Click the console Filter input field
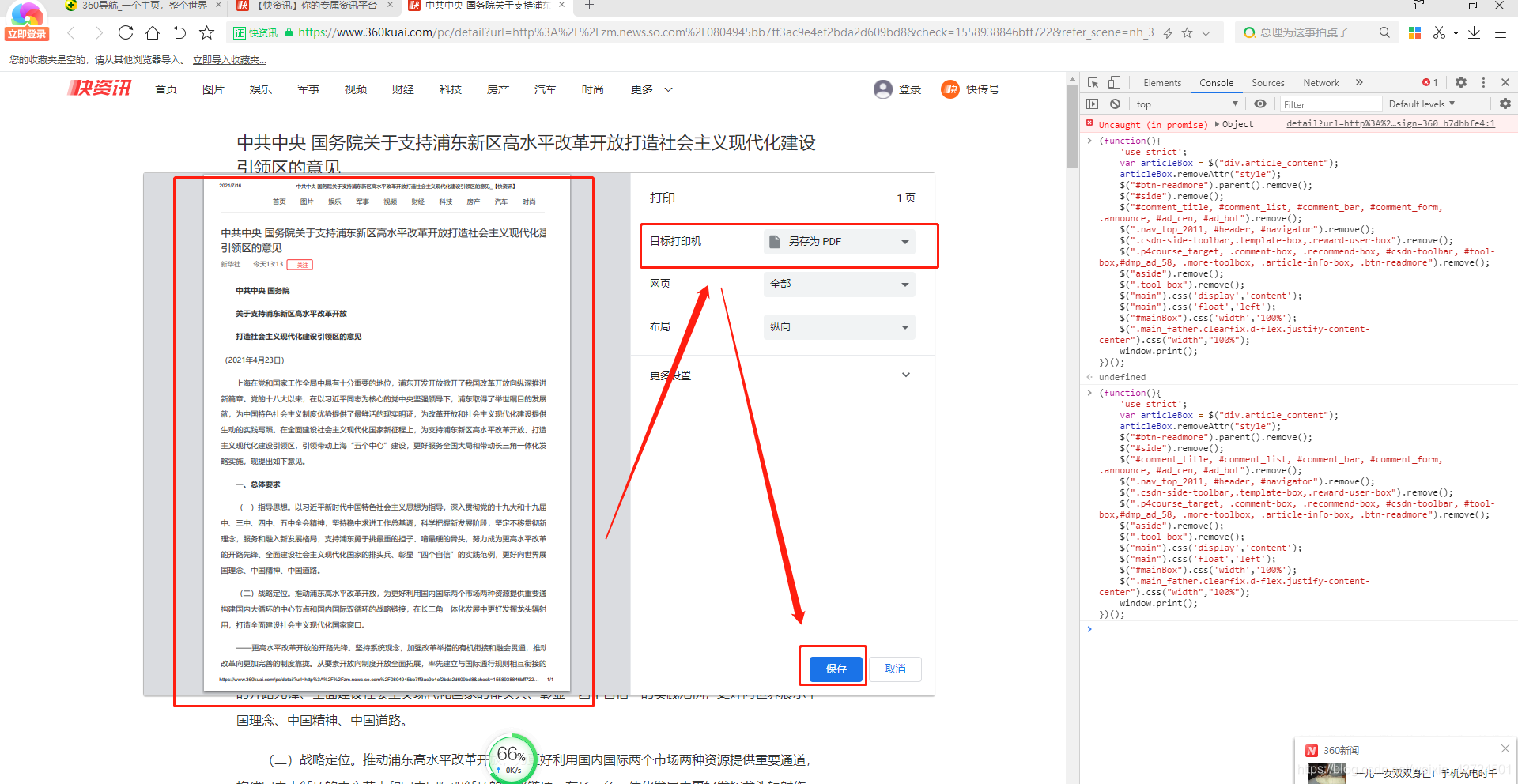Viewport: 1518px width, 784px height. tap(1330, 104)
